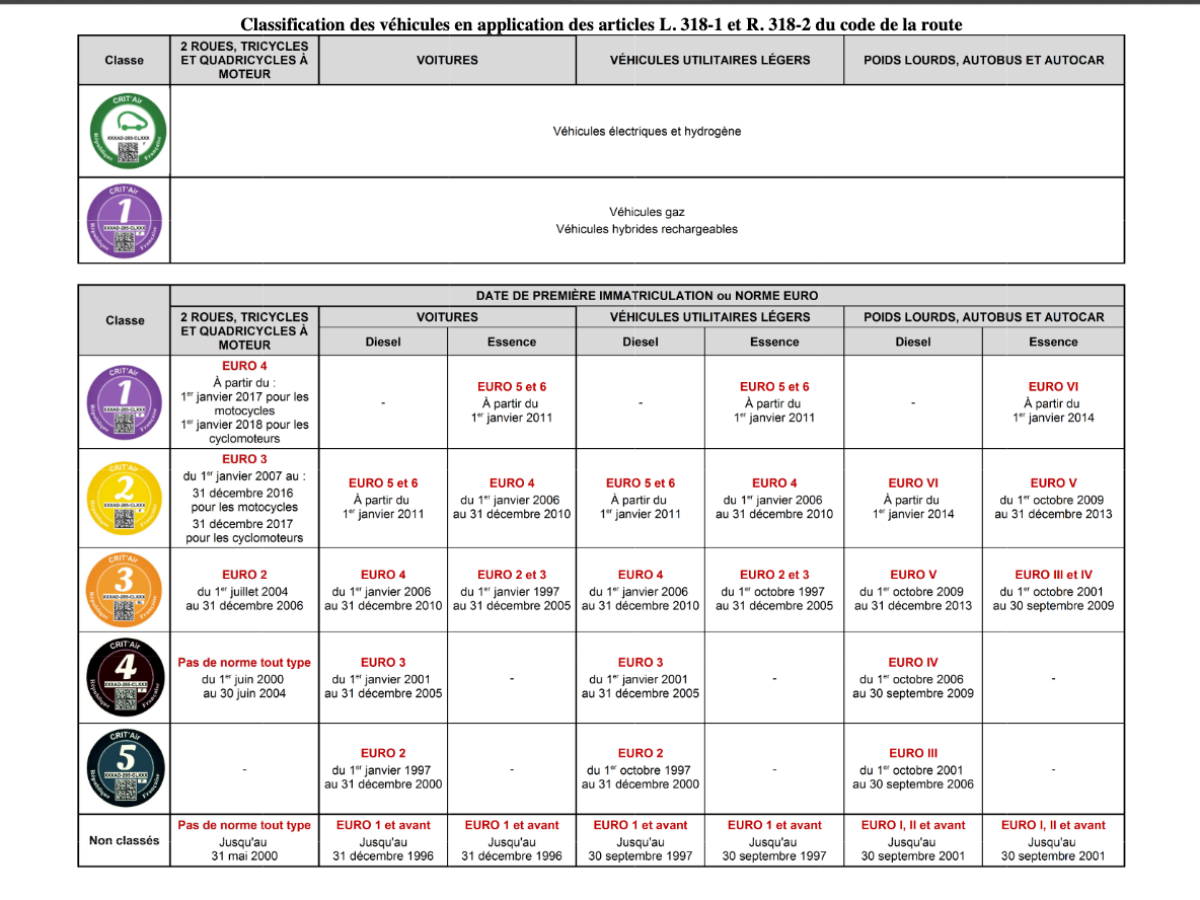Select the 'Essence' subheader under POIDS LOURDS
The height and width of the screenshot is (900, 1200).
tap(1053, 342)
